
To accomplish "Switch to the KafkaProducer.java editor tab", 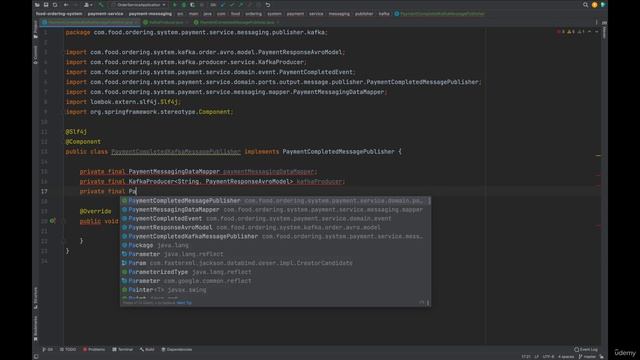I will pyautogui.click(x=164, y=22).
